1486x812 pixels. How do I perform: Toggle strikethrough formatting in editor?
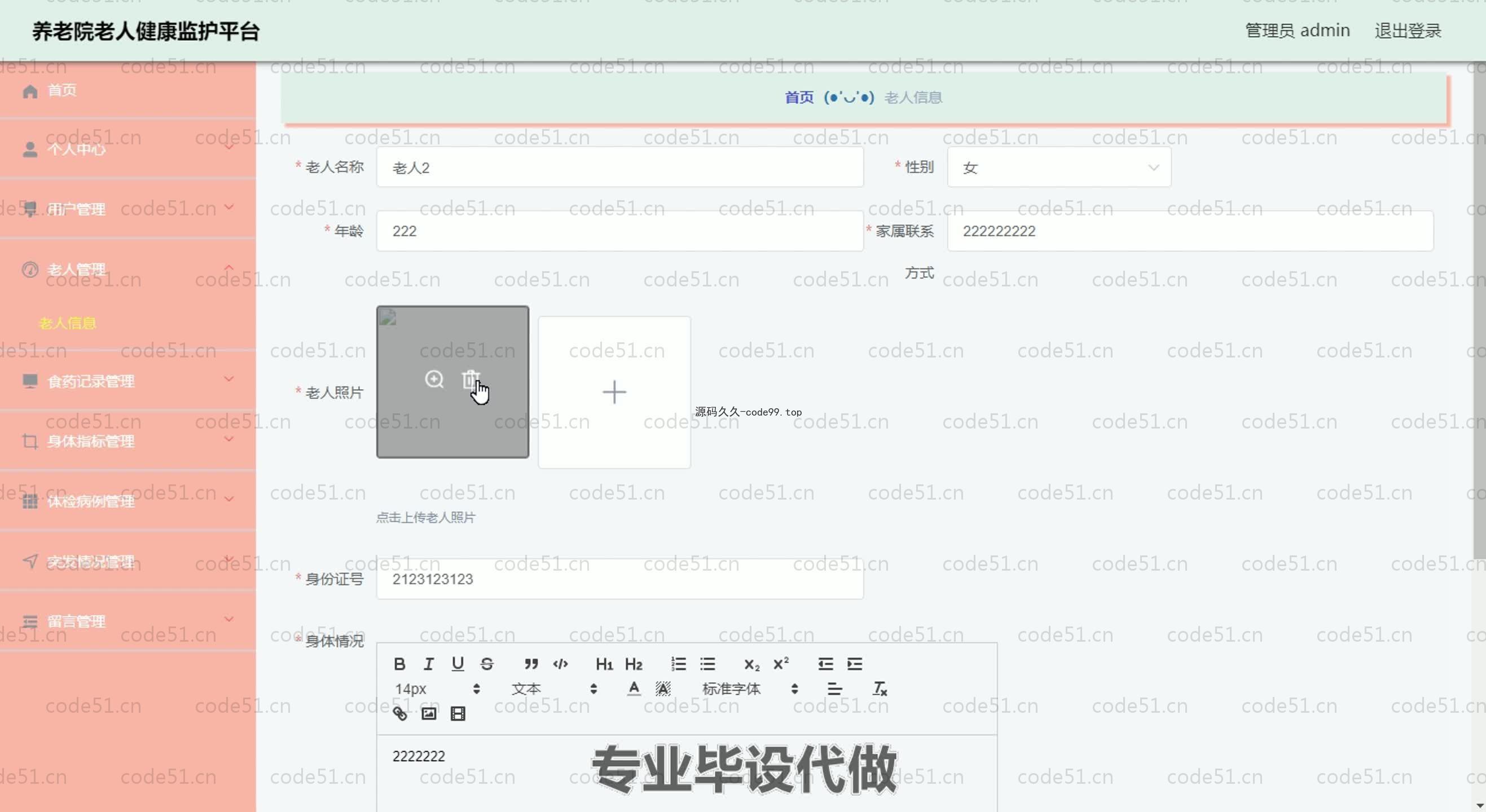[x=487, y=664]
